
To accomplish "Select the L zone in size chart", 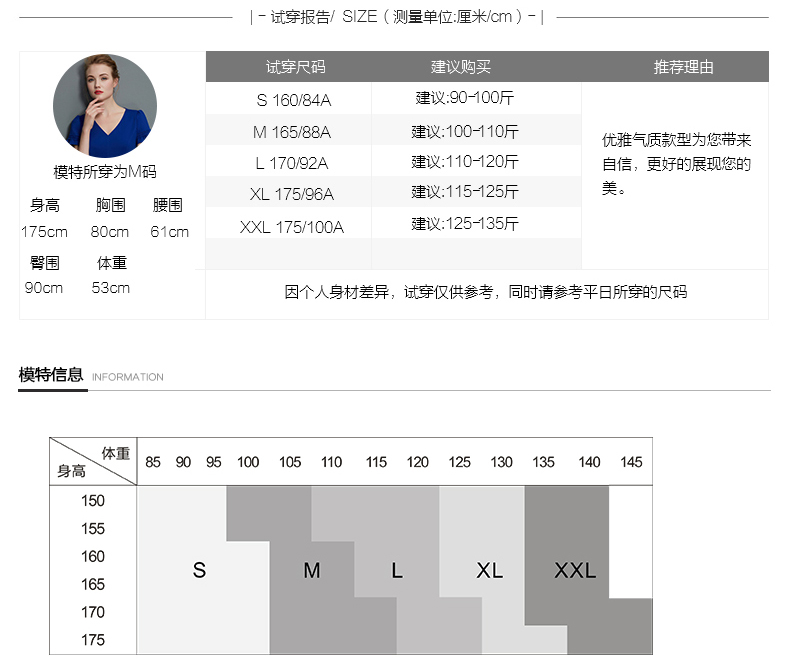I will 397,570.
